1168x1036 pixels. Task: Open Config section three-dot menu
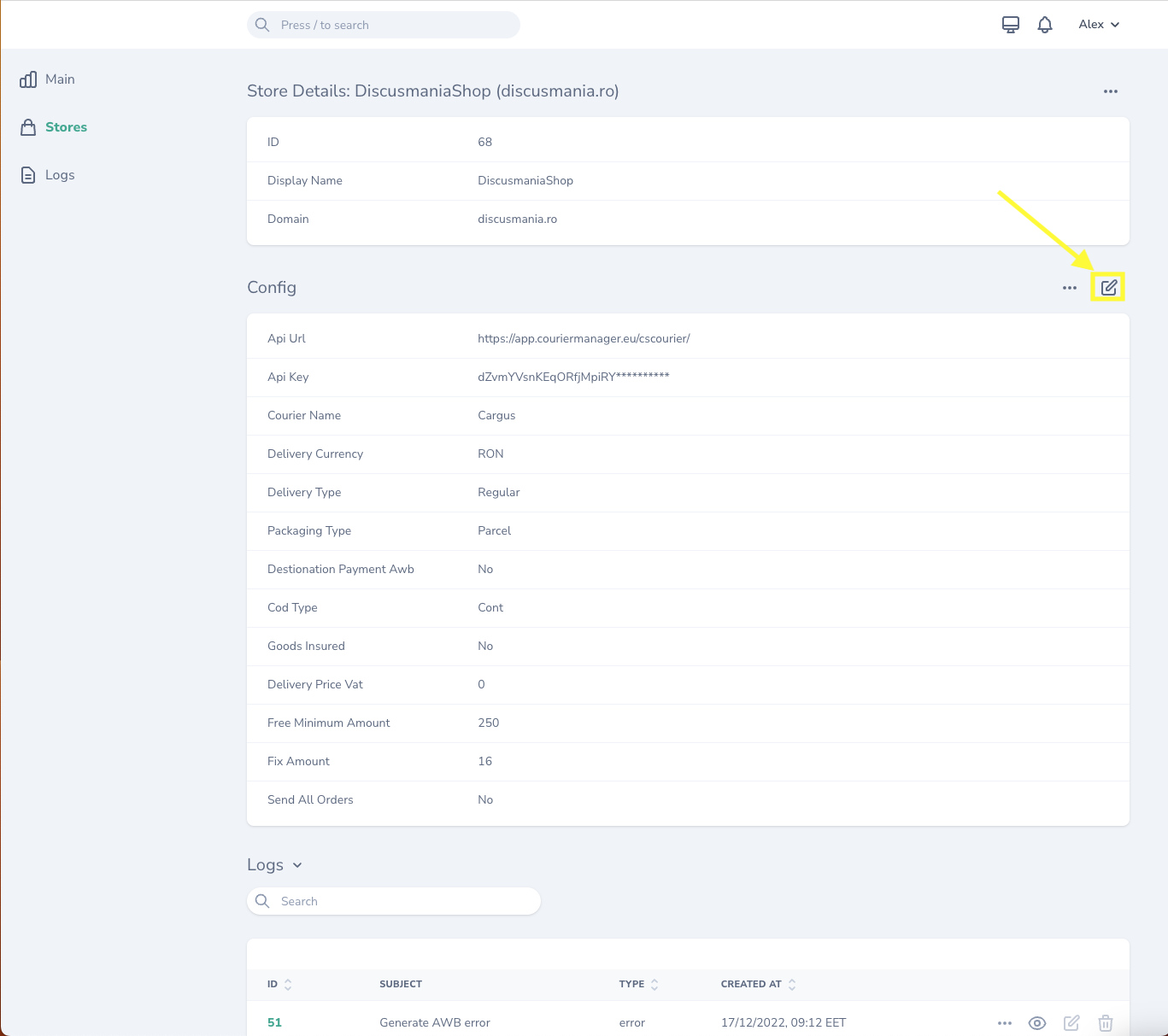(x=1070, y=288)
